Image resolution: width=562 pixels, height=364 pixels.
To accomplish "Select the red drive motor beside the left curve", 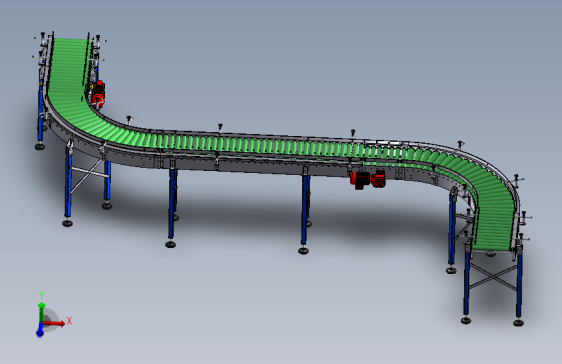I will [98, 94].
